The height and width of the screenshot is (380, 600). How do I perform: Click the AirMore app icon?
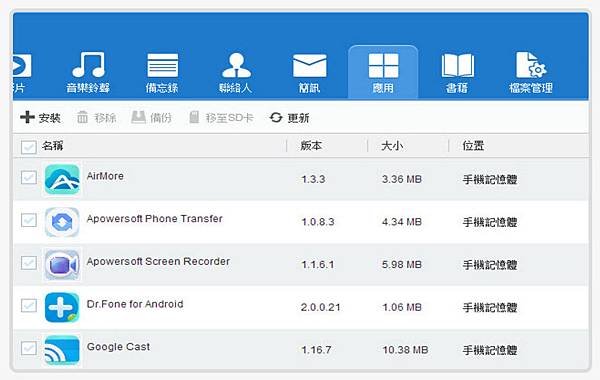tap(62, 179)
